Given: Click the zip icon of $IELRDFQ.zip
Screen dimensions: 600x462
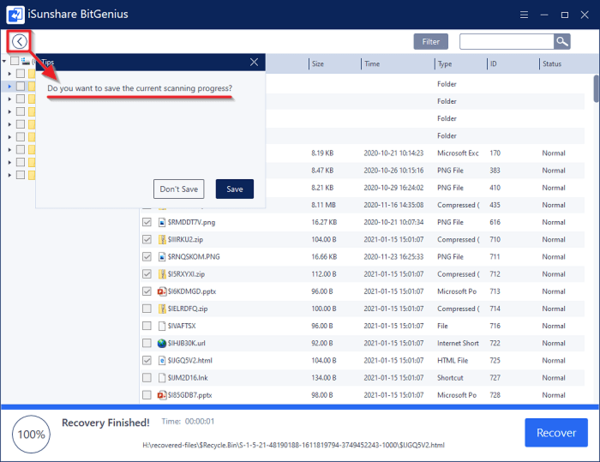Looking at the screenshot, I should (162, 309).
